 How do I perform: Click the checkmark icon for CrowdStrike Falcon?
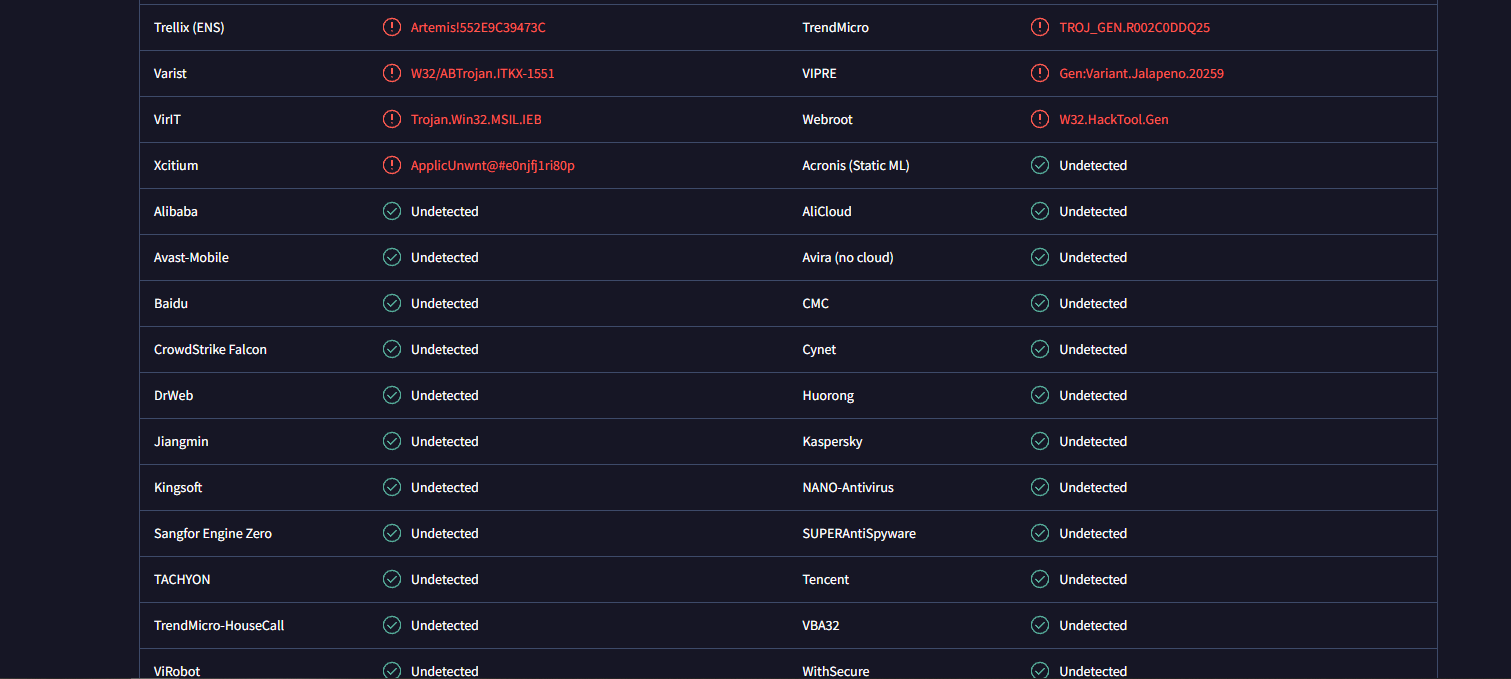coord(392,349)
